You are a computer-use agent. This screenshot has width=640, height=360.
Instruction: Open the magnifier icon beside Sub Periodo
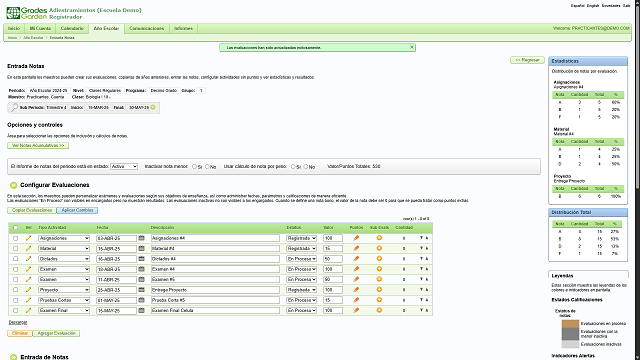pyautogui.click(x=14, y=107)
